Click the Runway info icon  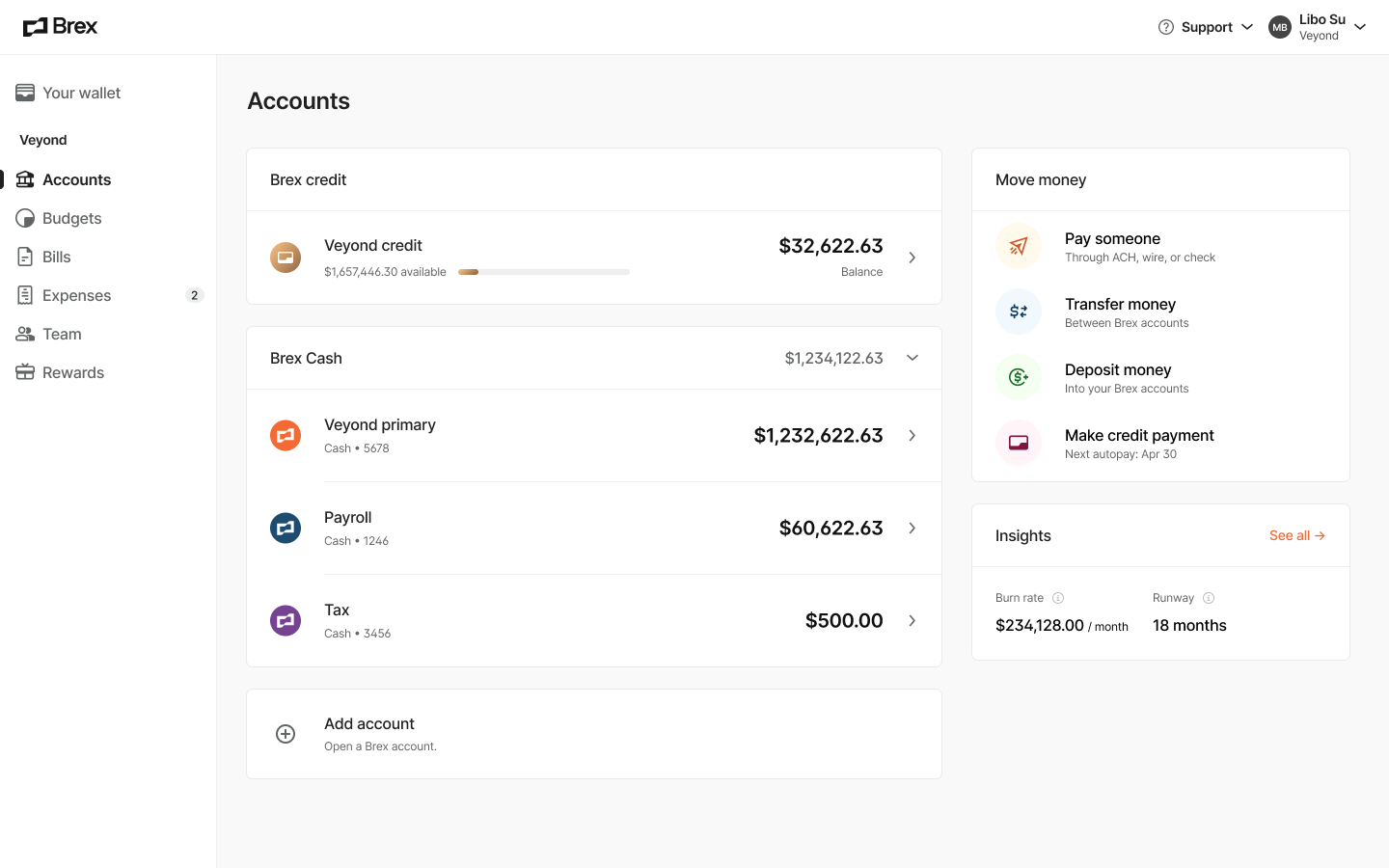(1209, 598)
